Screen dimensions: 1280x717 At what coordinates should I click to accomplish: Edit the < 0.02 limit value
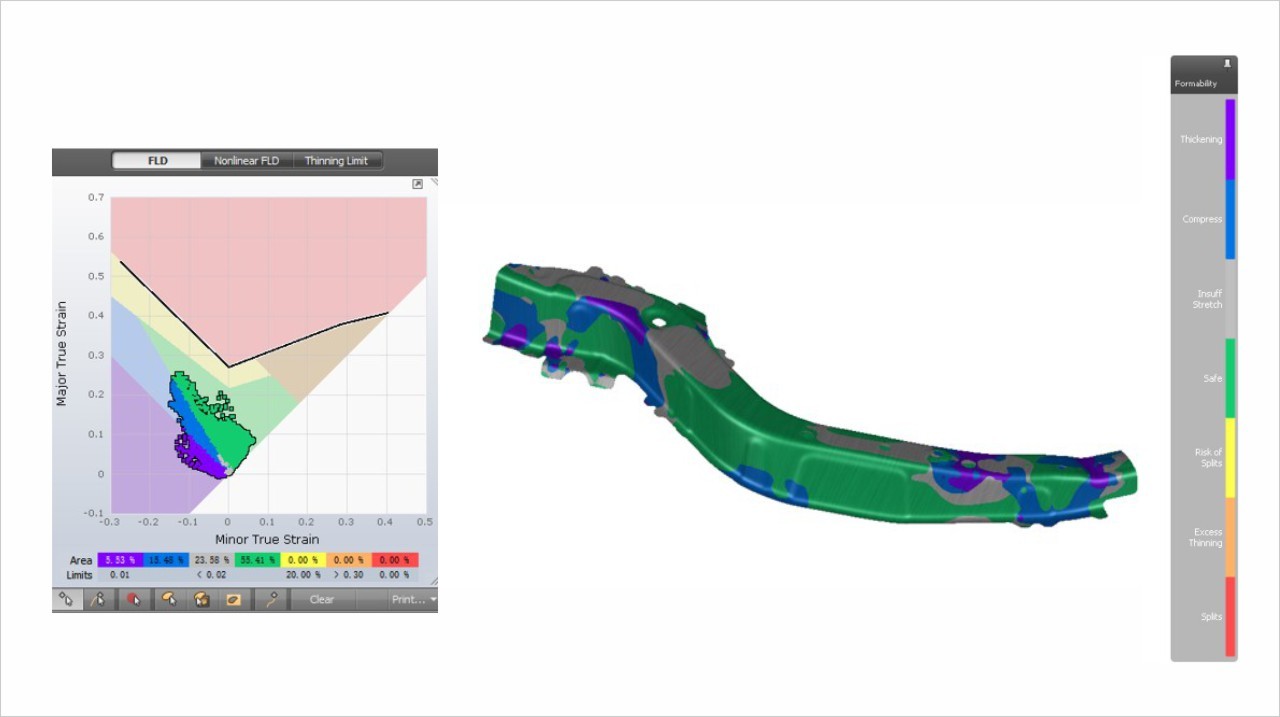212,575
